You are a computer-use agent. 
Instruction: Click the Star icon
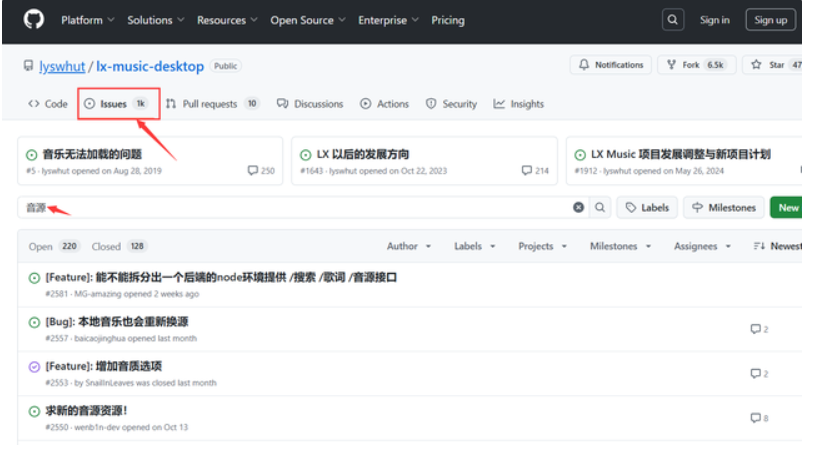[x=756, y=65]
